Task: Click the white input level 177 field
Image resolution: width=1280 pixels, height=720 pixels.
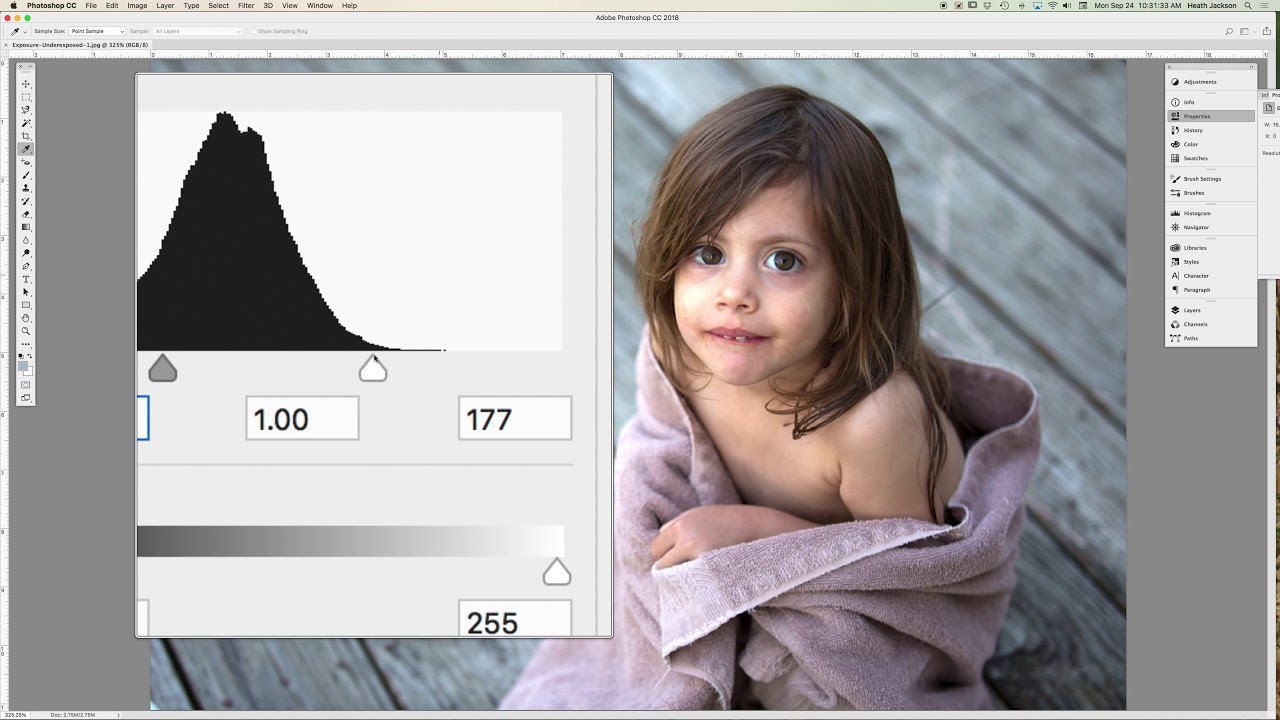Action: coord(515,418)
